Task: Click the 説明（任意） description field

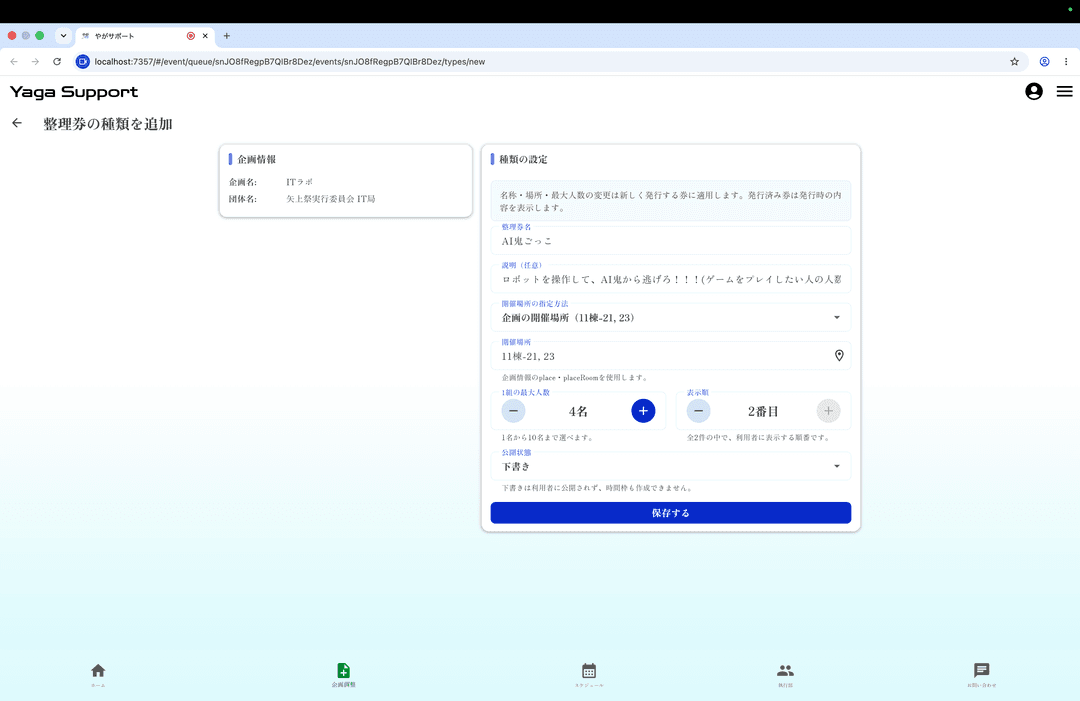Action: 671,279
